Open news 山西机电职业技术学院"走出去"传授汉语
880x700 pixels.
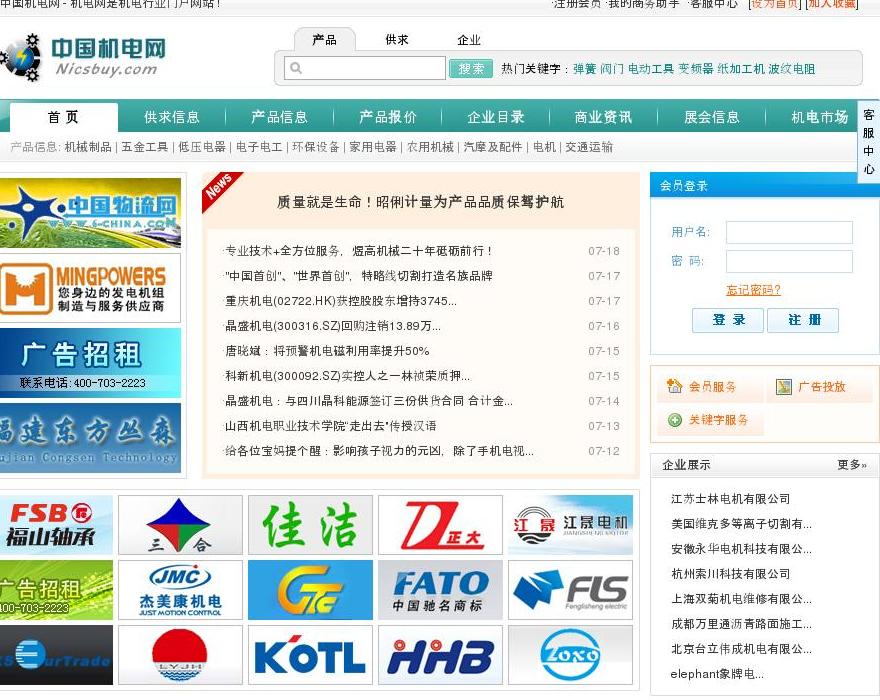pos(331,426)
